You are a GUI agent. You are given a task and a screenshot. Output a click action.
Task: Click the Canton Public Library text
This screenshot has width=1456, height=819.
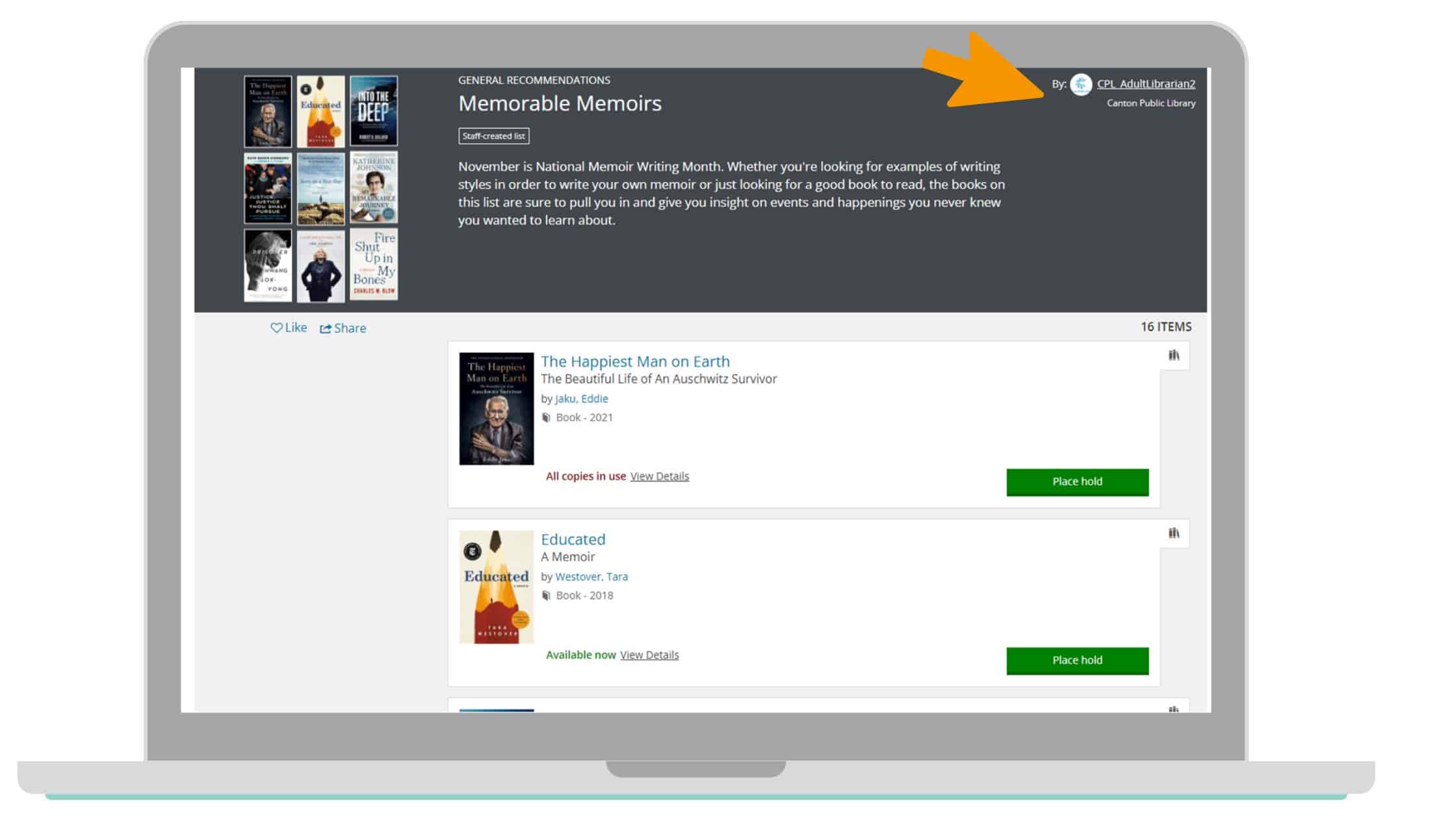pos(1151,103)
